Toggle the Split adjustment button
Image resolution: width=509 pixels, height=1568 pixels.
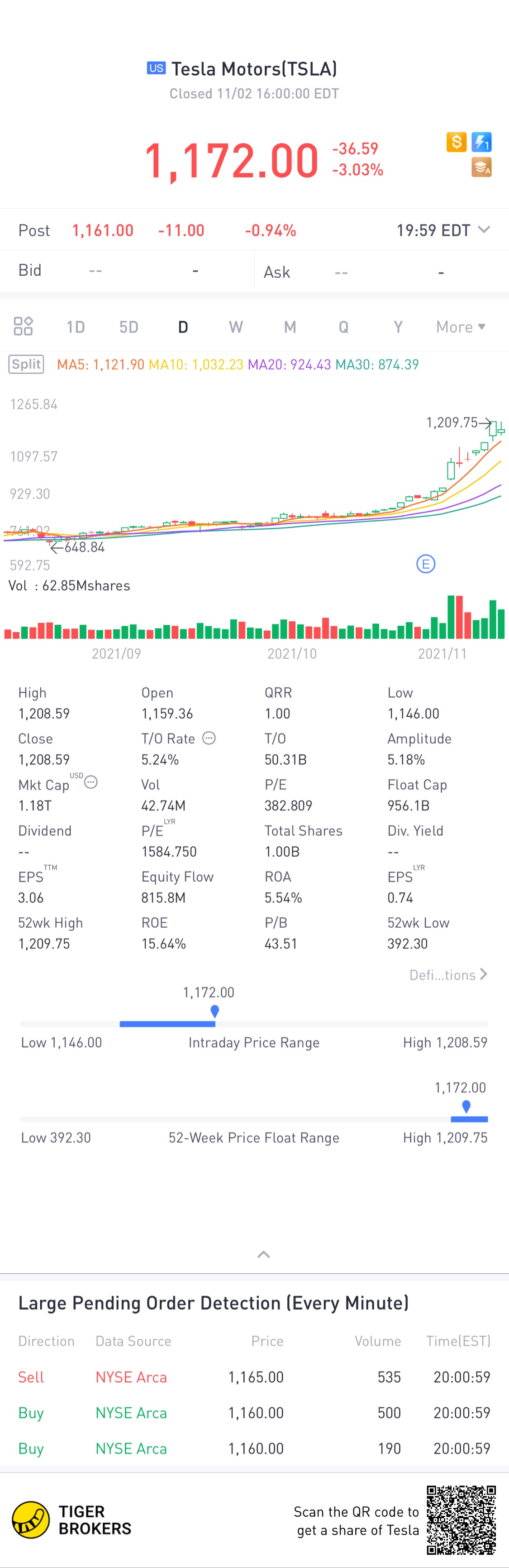tap(26, 364)
